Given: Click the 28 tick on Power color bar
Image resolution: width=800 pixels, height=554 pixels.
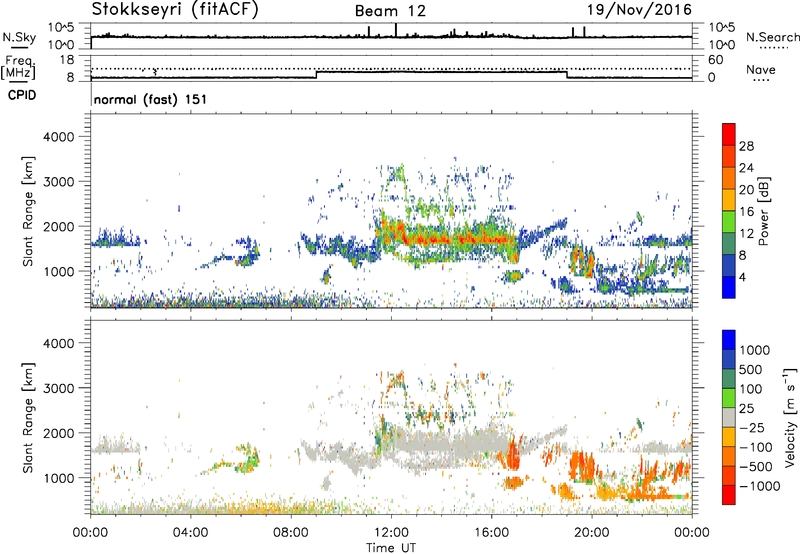Looking at the screenshot, I should [x=746, y=146].
